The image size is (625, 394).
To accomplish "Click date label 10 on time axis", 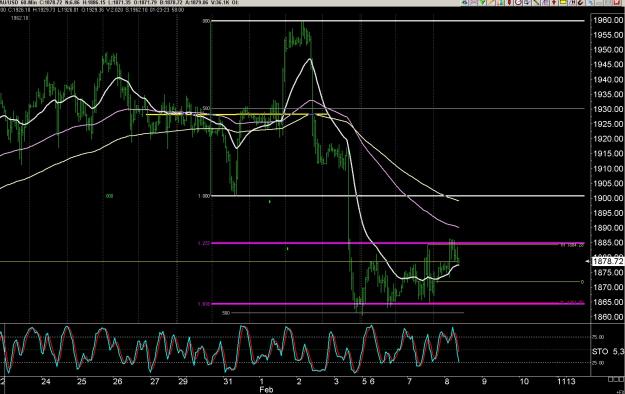I will point(524,382).
